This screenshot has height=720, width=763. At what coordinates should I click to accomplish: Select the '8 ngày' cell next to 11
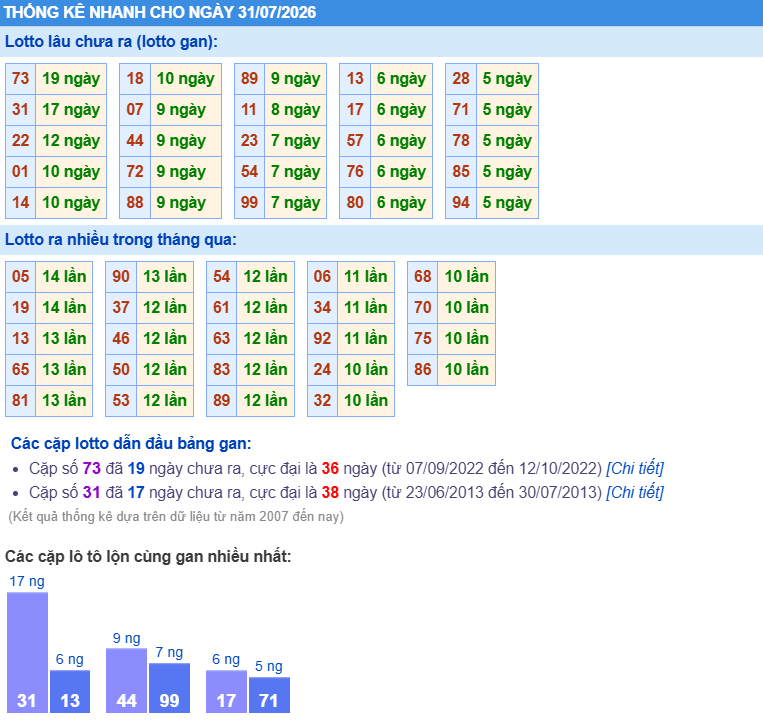[295, 109]
